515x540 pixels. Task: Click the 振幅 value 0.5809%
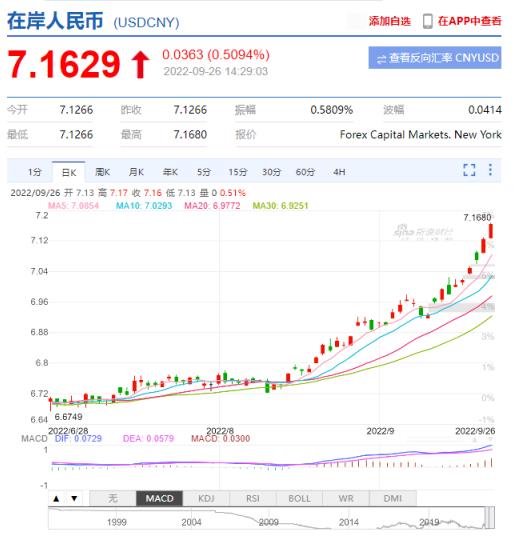tap(331, 110)
